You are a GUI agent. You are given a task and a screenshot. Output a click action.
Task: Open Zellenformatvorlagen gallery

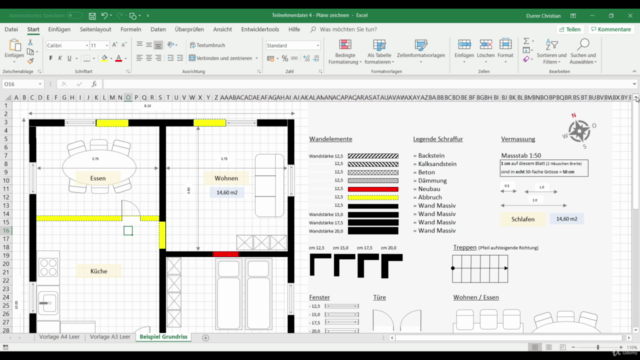tap(421, 51)
